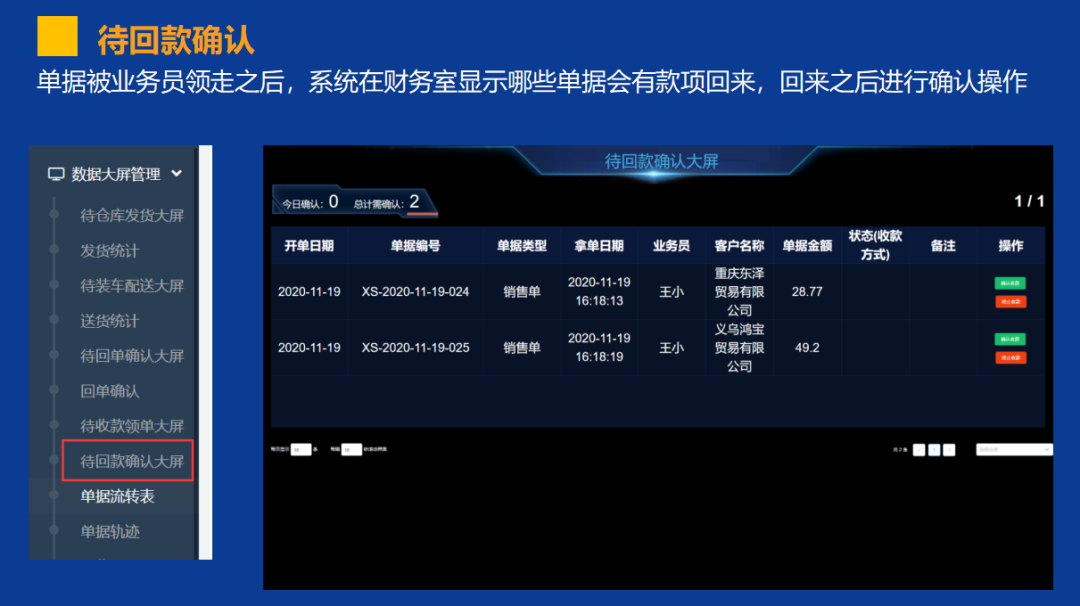This screenshot has width=1080, height=606.
Task: Click the 单据编号 column header
Action: (415, 246)
